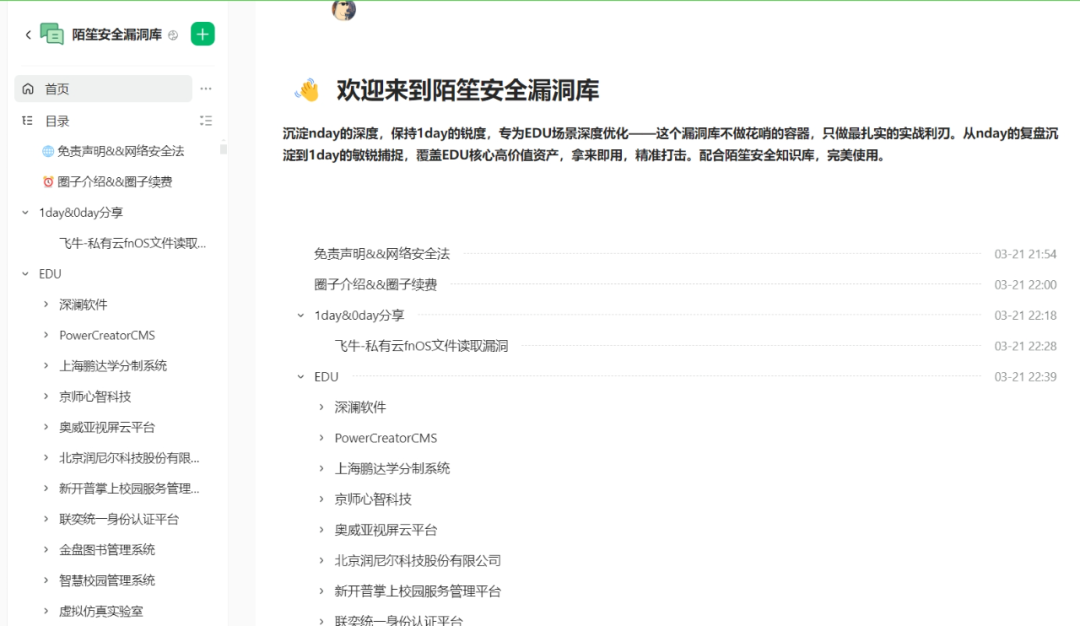
Task: Open 圈子介绍&&圈子续费 link in the main list
Action: pos(375,284)
